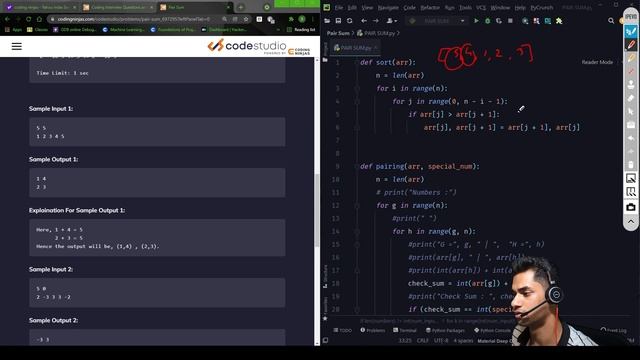Viewport: 640px width, 360px height.
Task: Open a new browser tab
Action: 241,7
